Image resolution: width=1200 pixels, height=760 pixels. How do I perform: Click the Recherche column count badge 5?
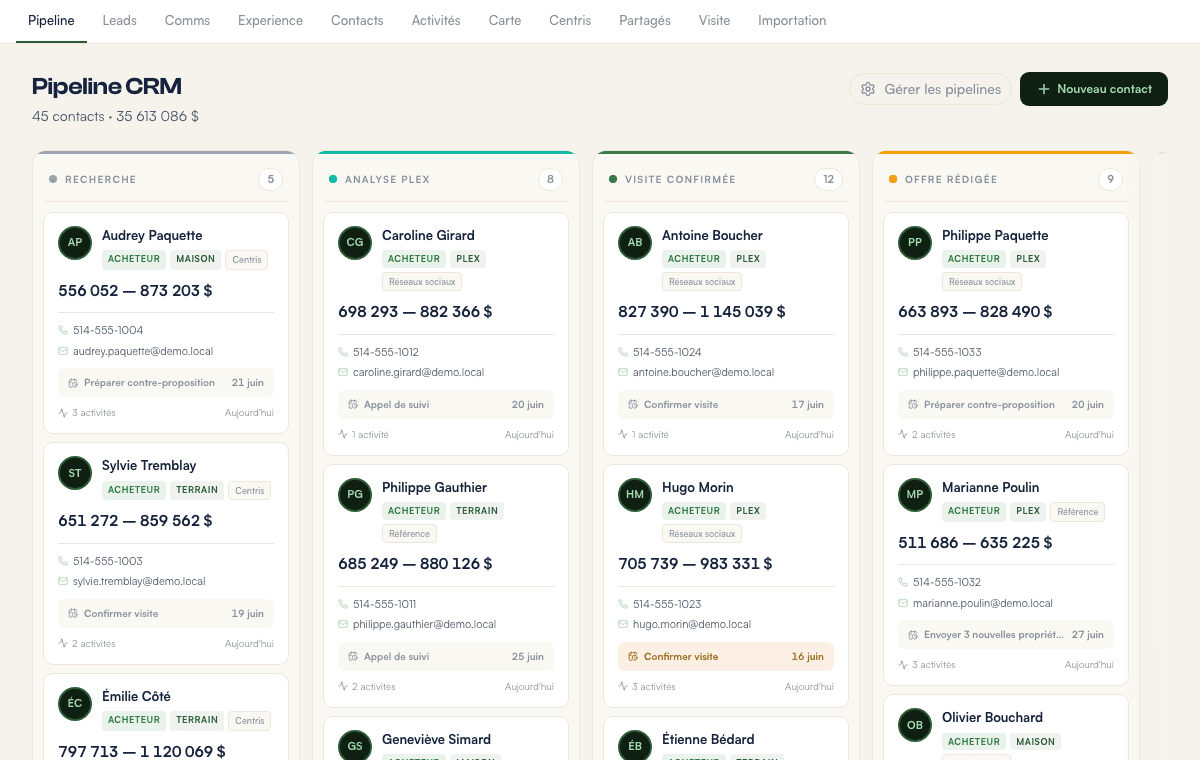270,180
